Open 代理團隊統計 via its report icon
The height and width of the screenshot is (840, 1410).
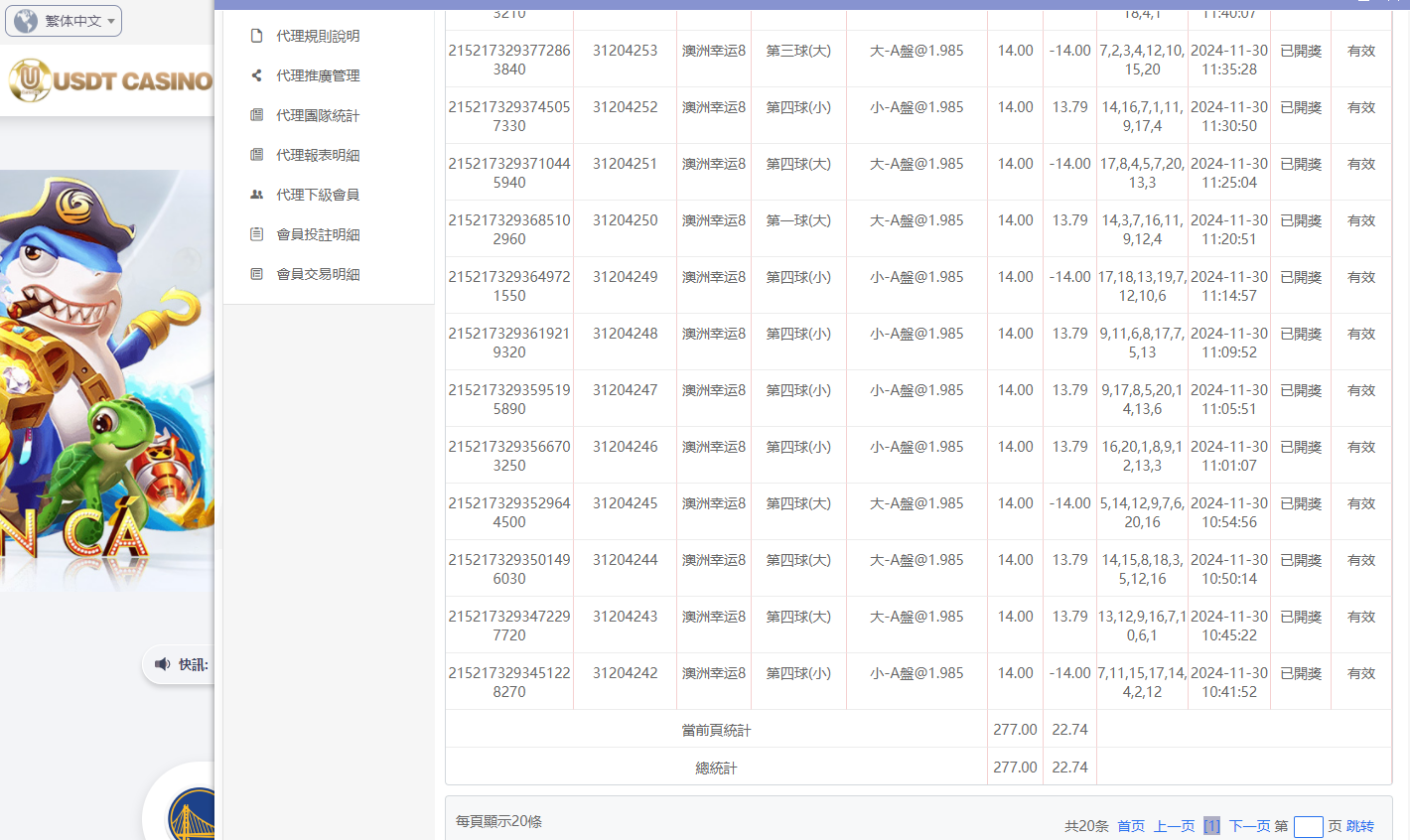coord(257,115)
